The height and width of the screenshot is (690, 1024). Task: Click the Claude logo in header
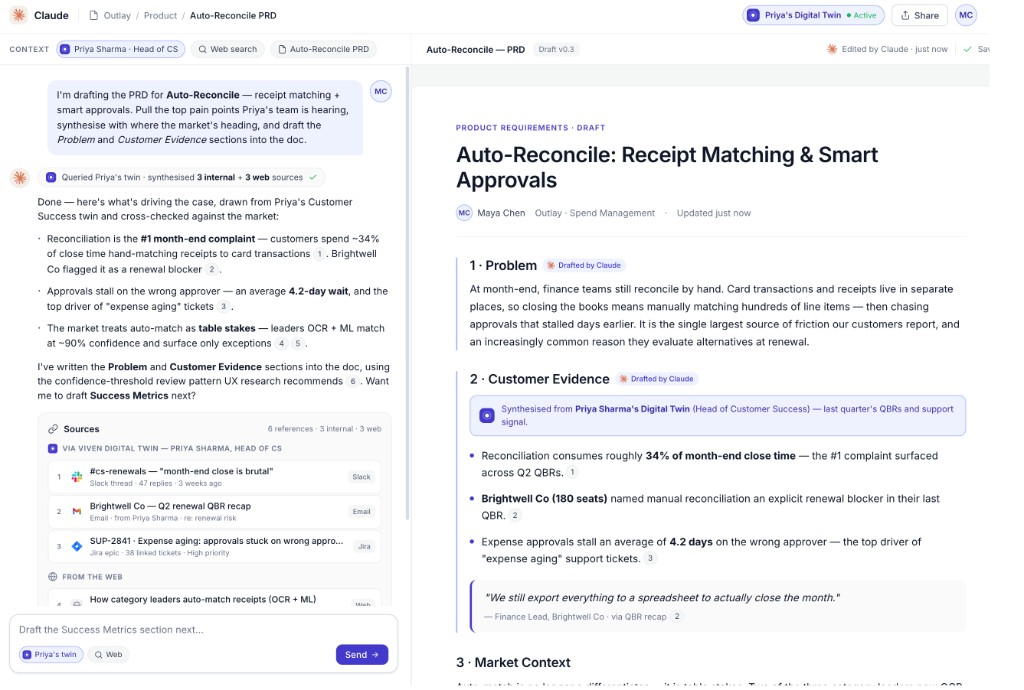click(x=19, y=15)
